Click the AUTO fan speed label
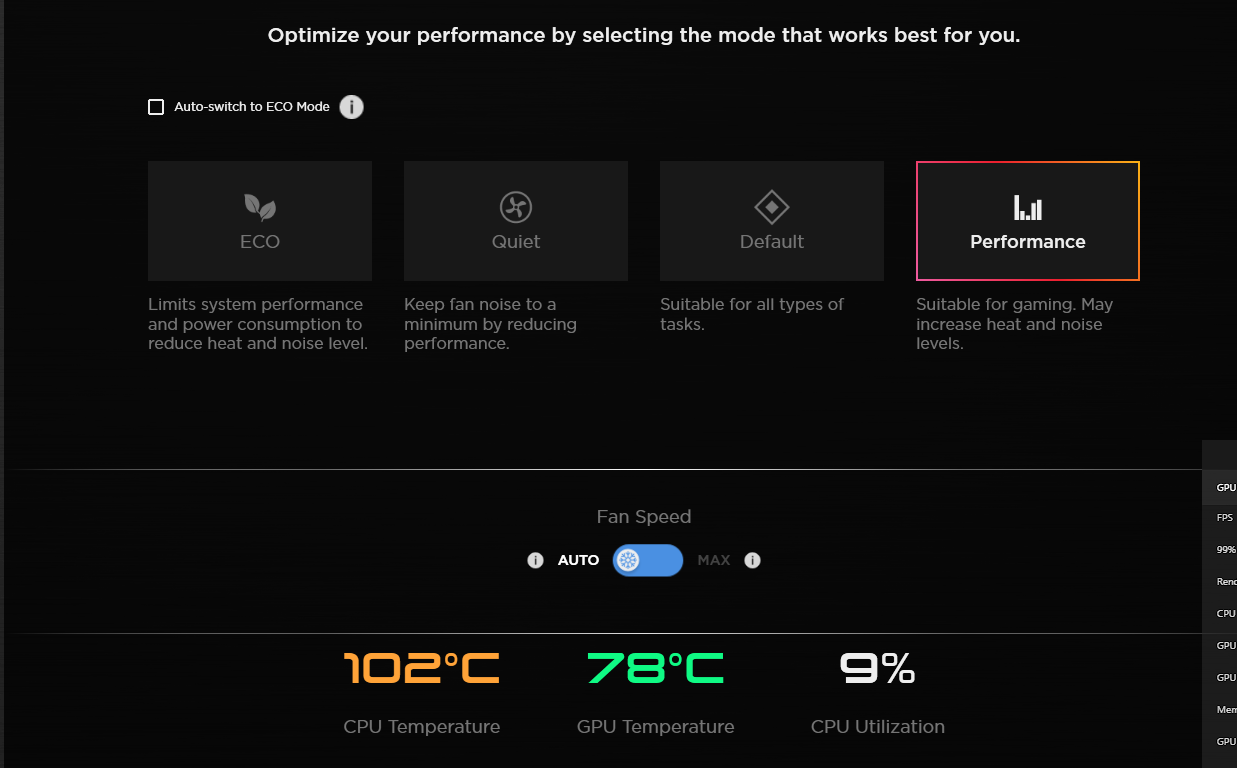The width and height of the screenshot is (1237, 768). click(578, 560)
